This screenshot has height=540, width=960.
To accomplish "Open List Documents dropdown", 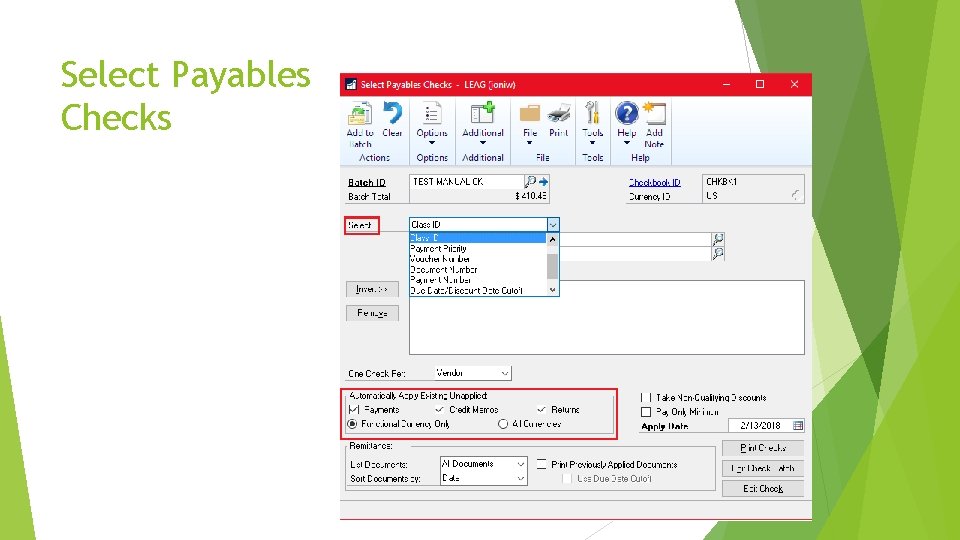I will click(520, 464).
